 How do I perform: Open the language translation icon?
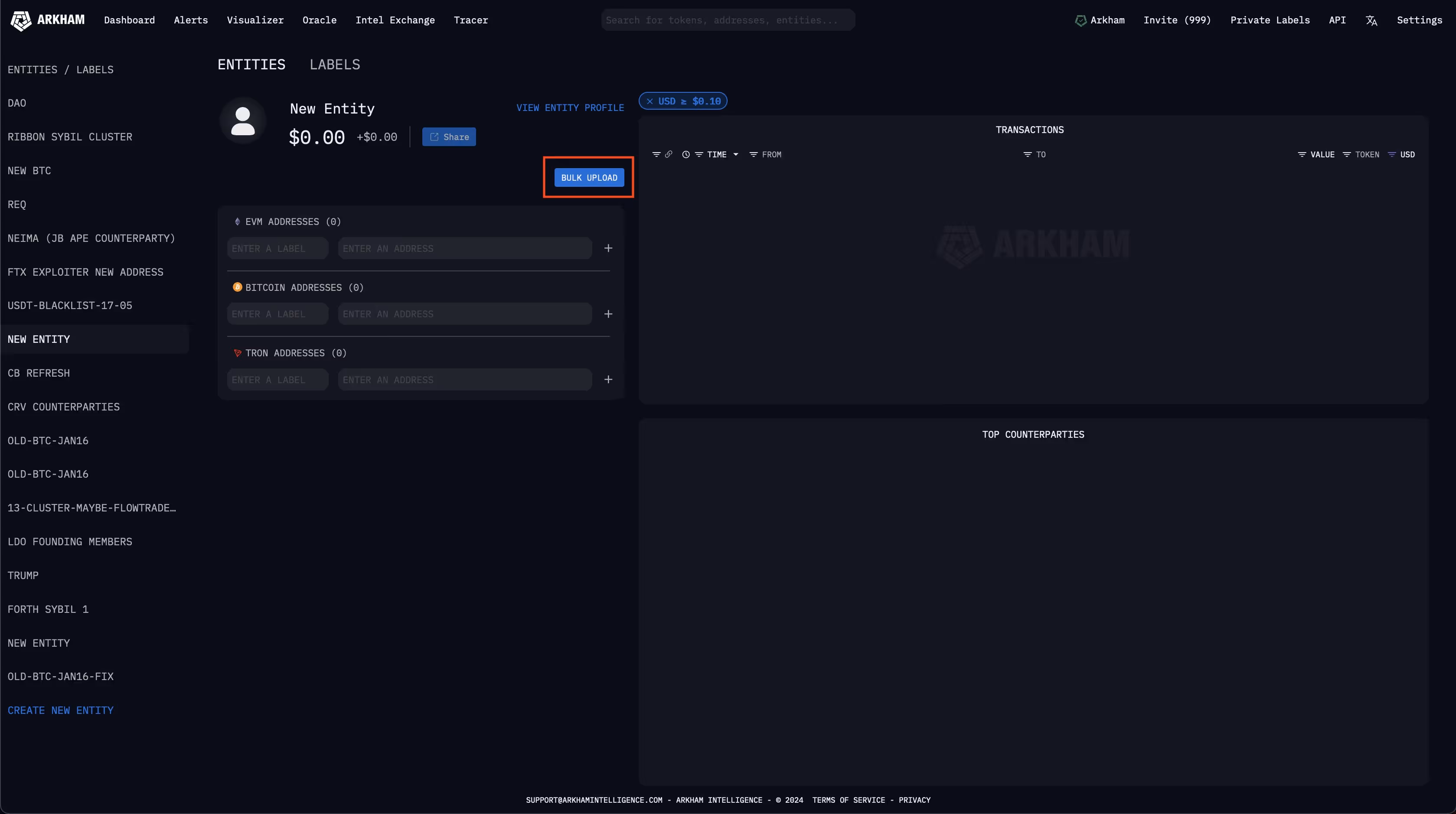(1371, 20)
